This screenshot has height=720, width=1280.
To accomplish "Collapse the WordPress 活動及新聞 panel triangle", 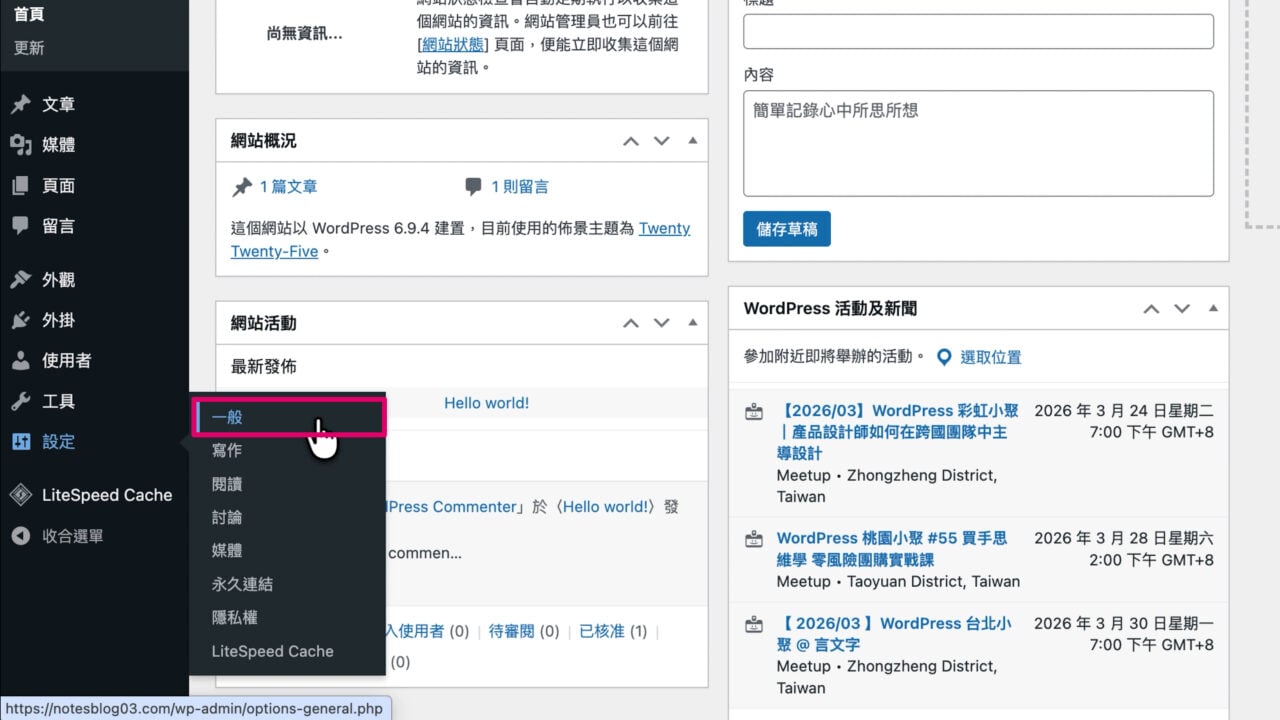I will coord(1214,309).
